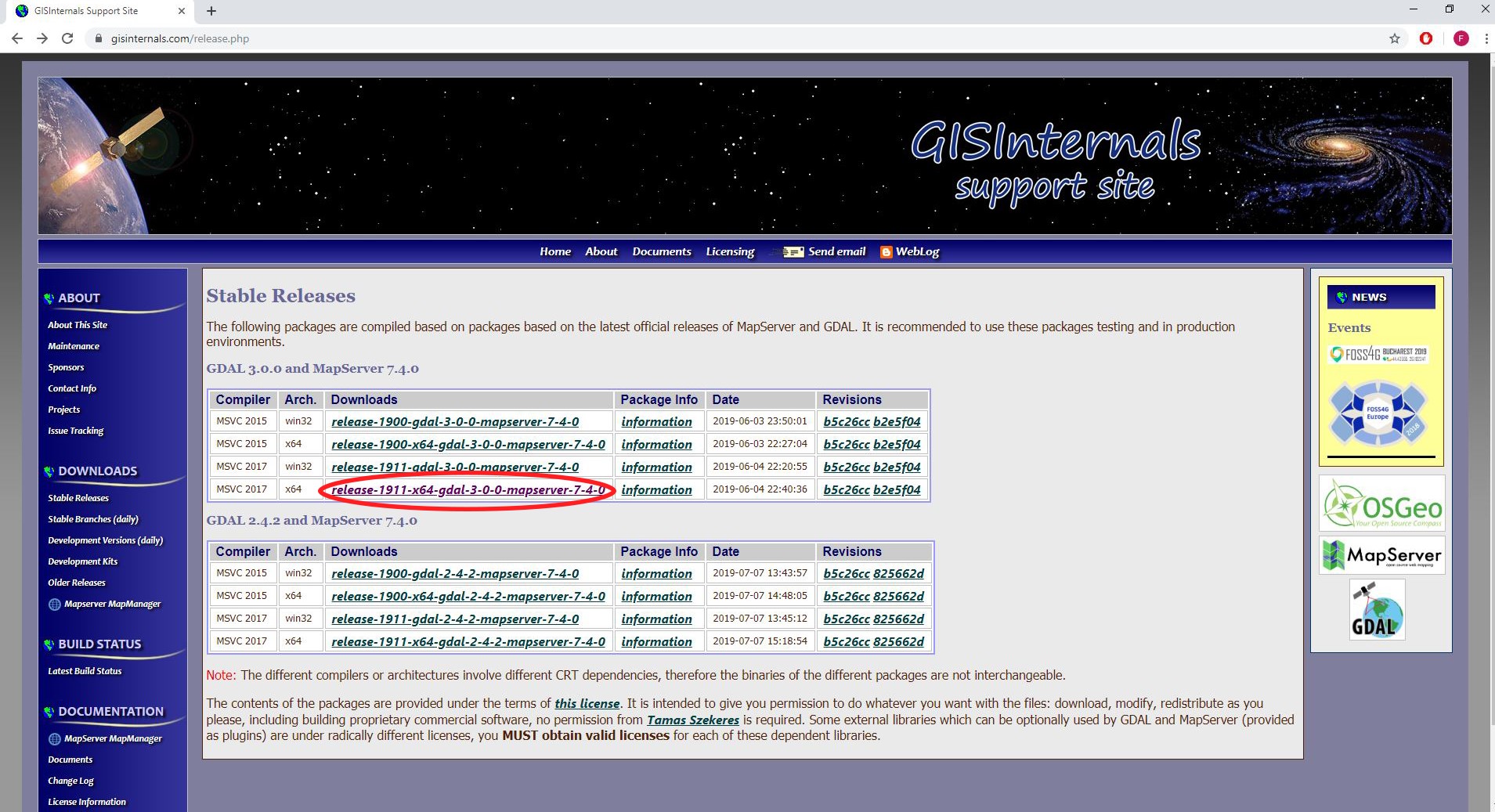Open the Chrome profile avatar
This screenshot has width=1495, height=812.
click(x=1461, y=38)
